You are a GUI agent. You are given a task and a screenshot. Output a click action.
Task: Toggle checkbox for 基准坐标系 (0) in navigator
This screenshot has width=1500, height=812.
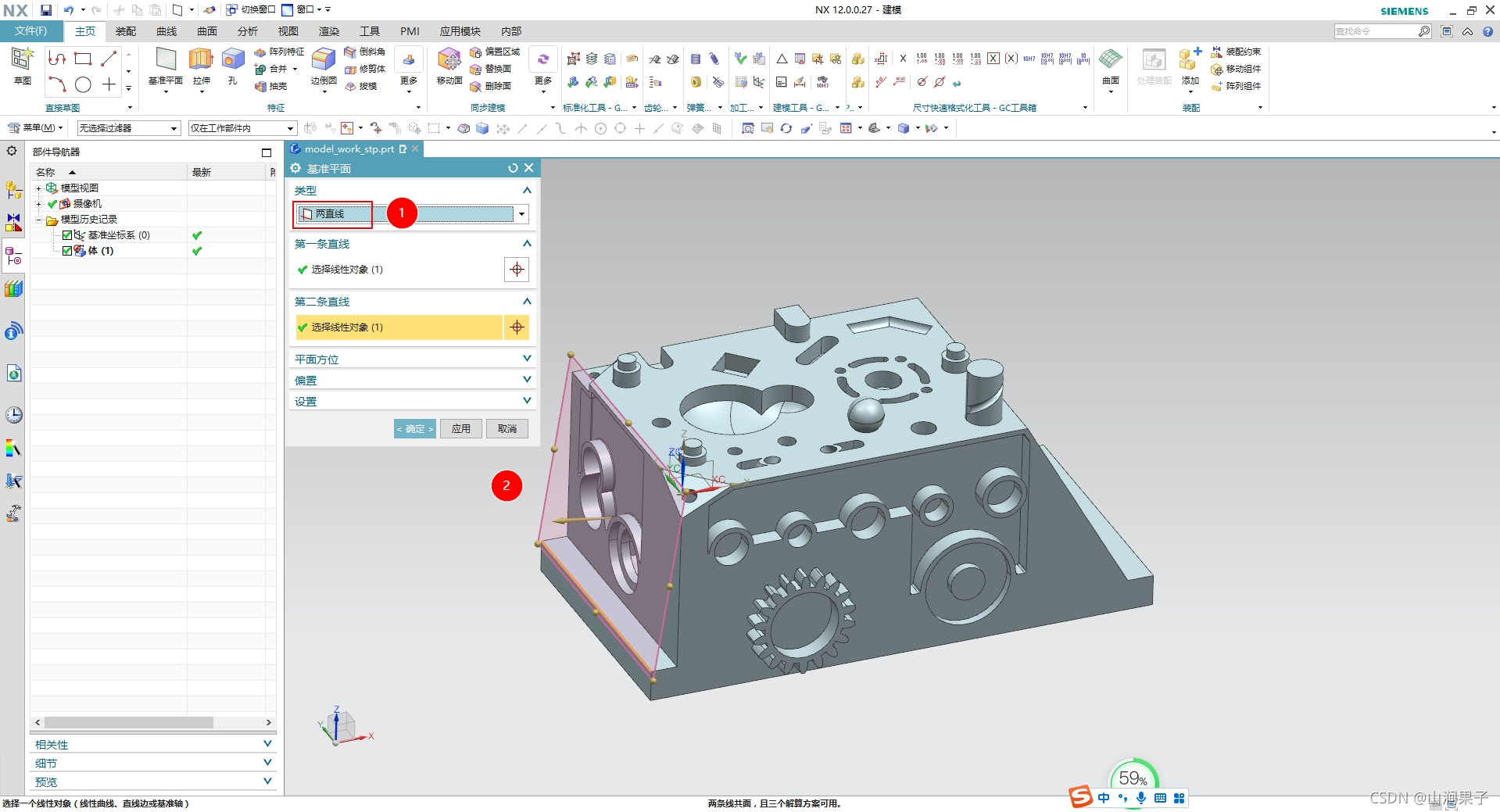(67, 235)
